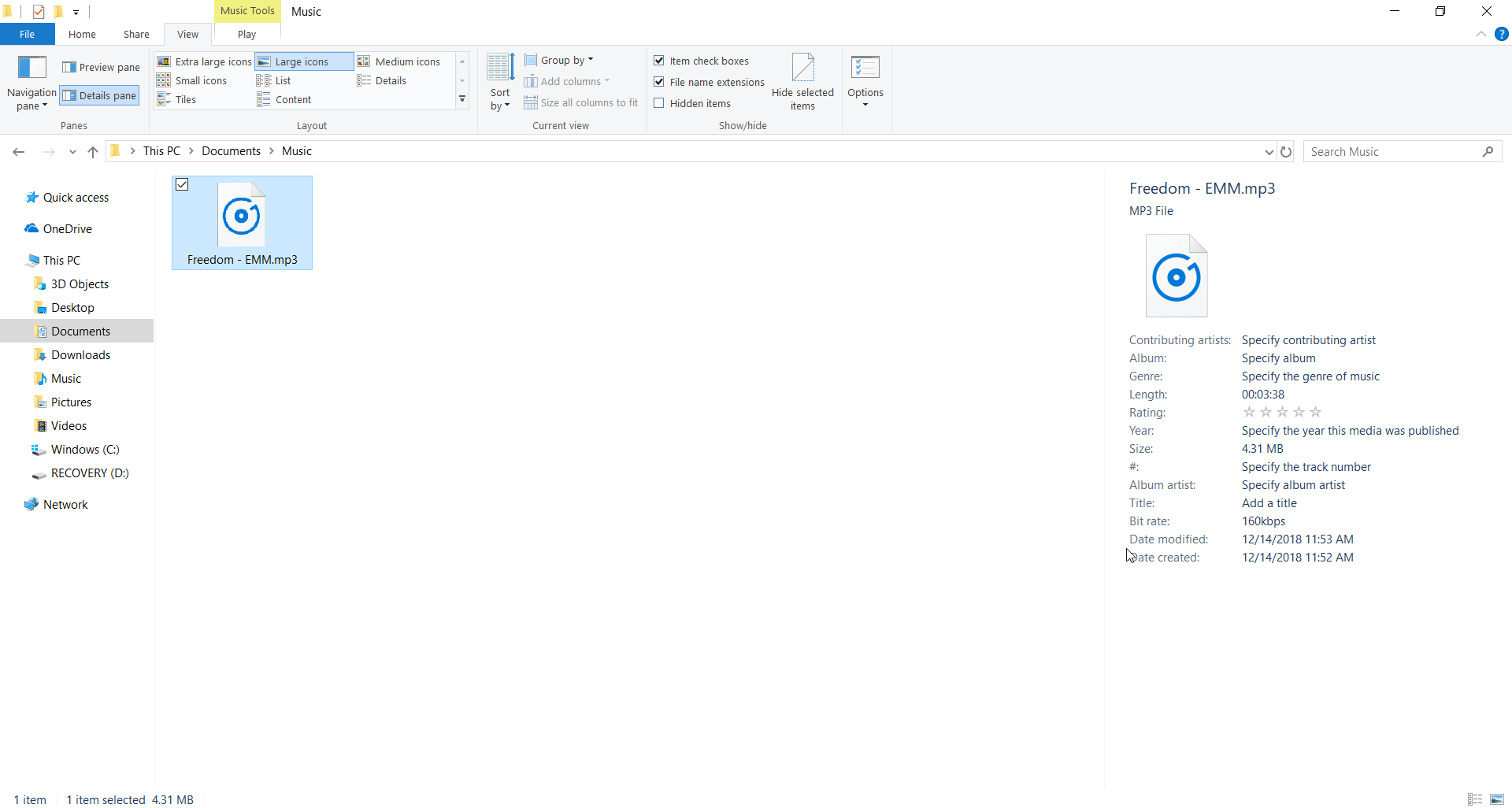The width and height of the screenshot is (1512, 808).
Task: Select List layout
Action: (274, 80)
